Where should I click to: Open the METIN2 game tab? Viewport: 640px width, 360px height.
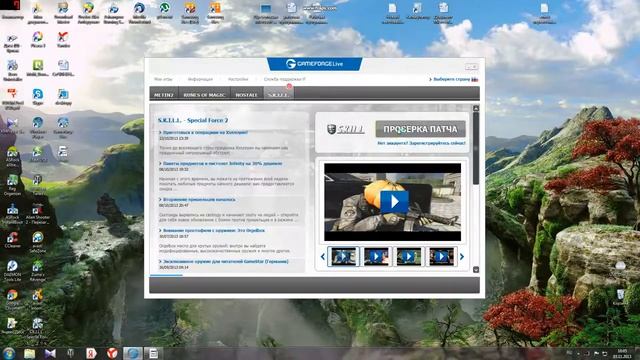(x=164, y=94)
